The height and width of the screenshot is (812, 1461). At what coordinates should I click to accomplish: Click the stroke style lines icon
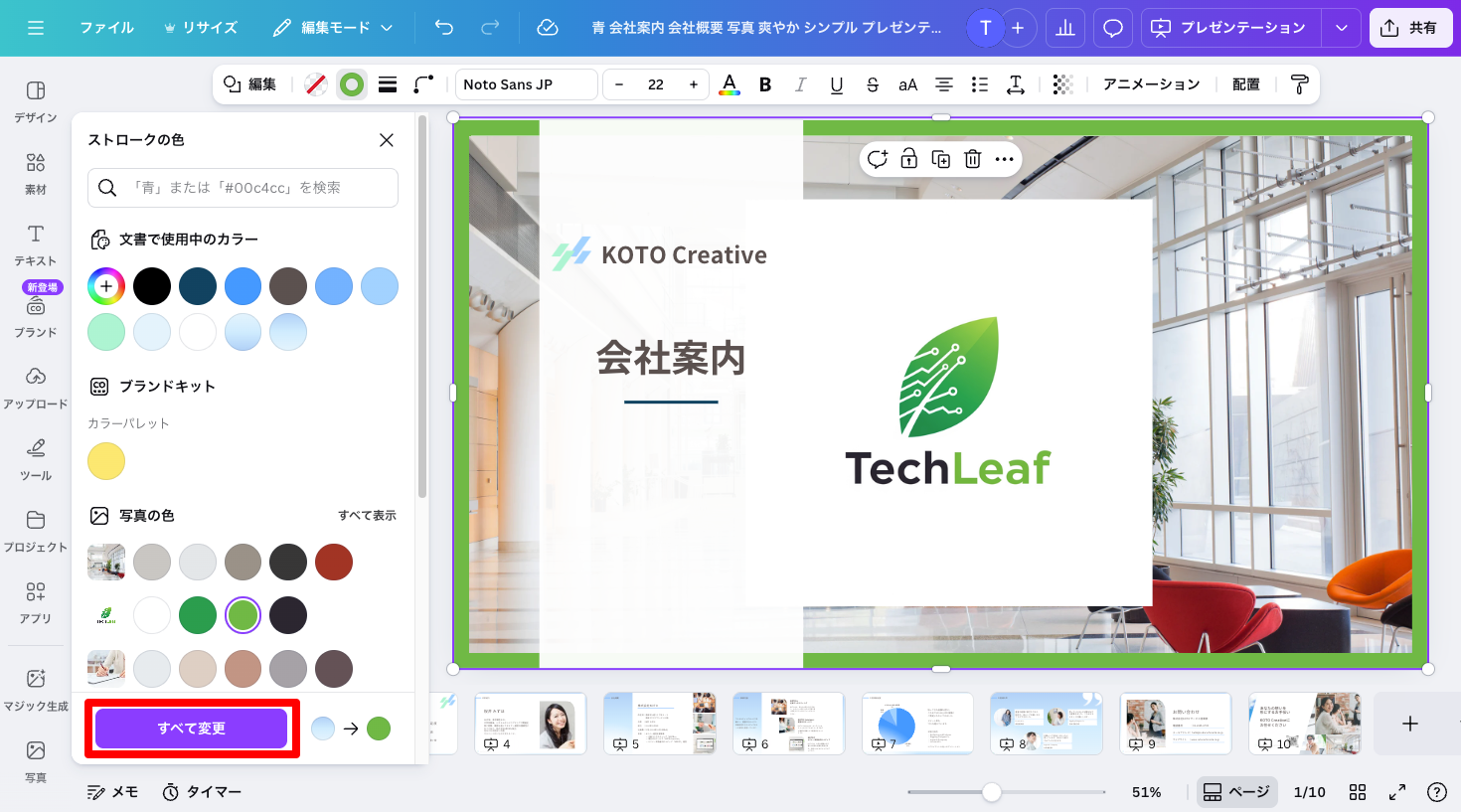(x=388, y=84)
